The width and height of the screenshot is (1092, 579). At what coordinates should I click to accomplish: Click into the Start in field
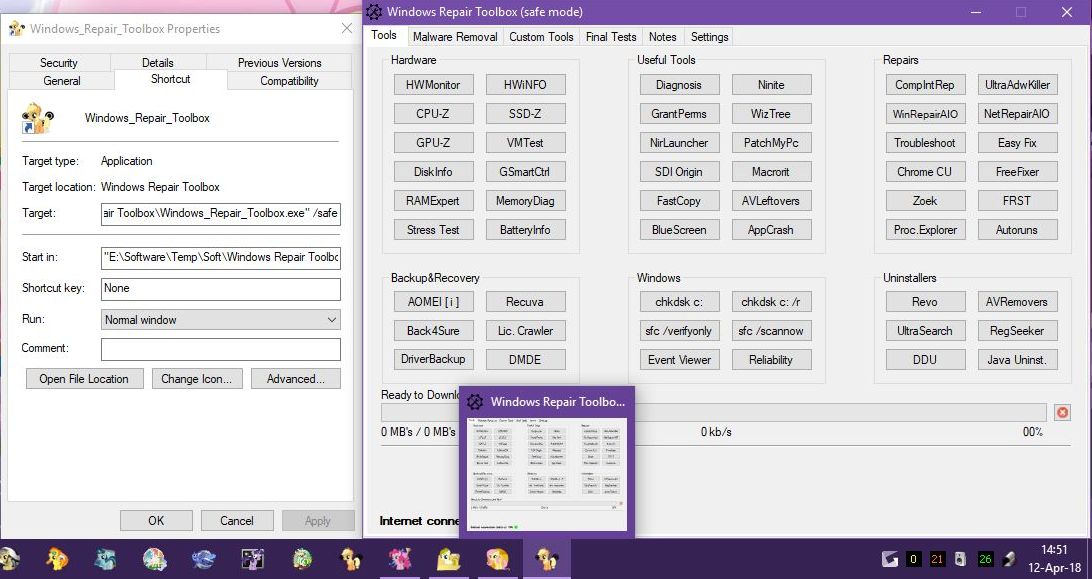pyautogui.click(x=221, y=257)
